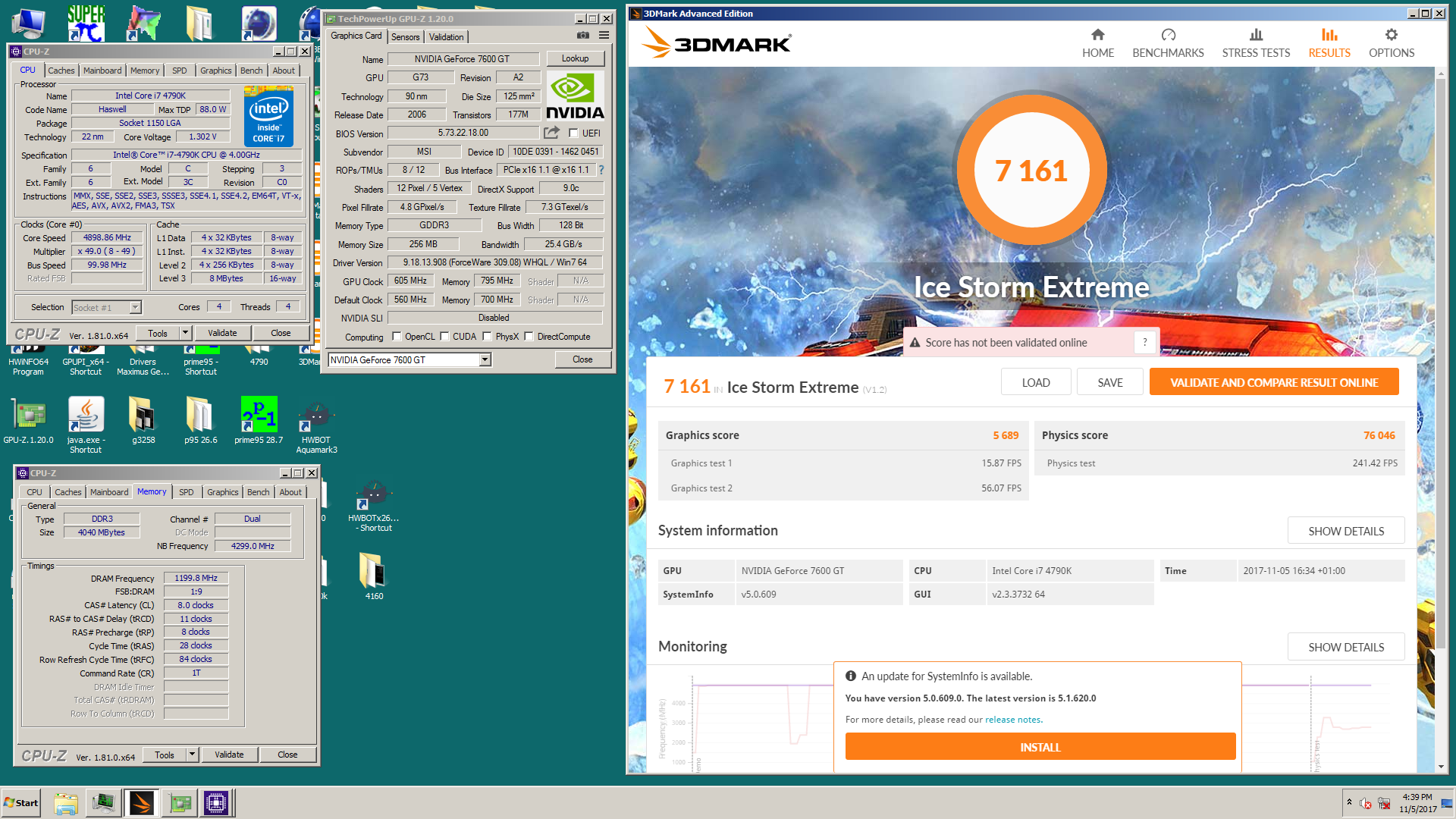This screenshot has height=819, width=1456.
Task: Open Tools dropdown arrow in top CPU-Z window
Action: click(185, 333)
